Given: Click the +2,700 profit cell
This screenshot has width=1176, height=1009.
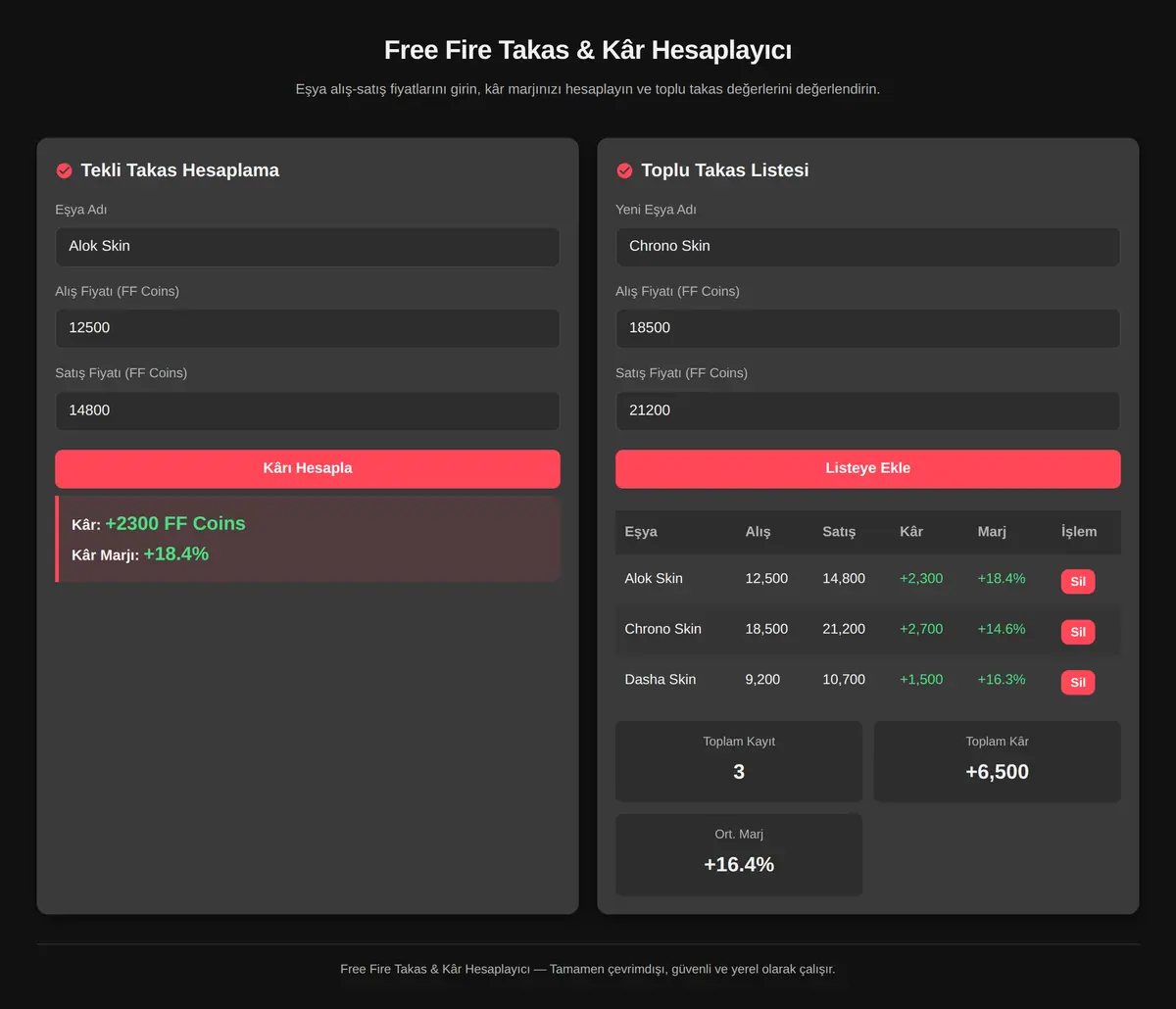Looking at the screenshot, I should (x=921, y=629).
